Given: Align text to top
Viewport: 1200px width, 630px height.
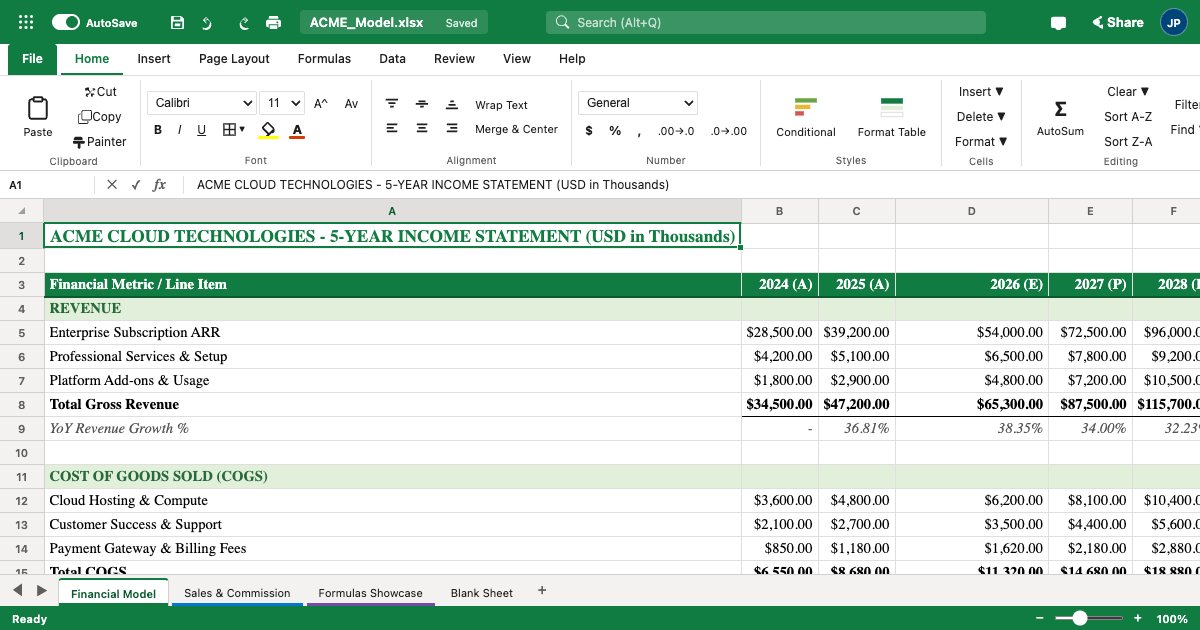Looking at the screenshot, I should click(x=392, y=104).
